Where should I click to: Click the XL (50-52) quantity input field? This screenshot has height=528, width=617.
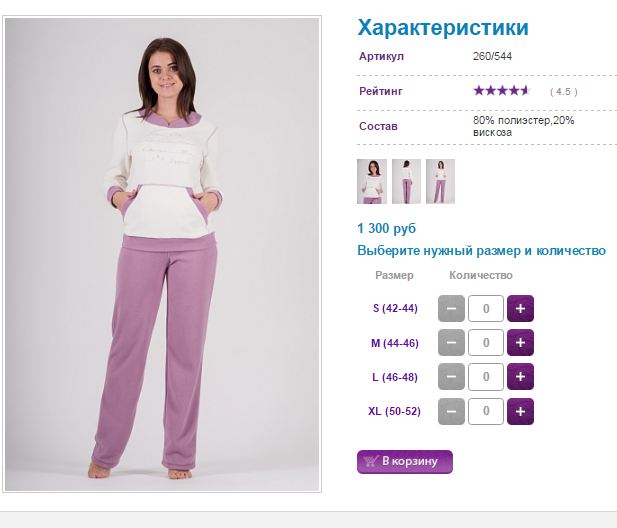click(x=486, y=412)
